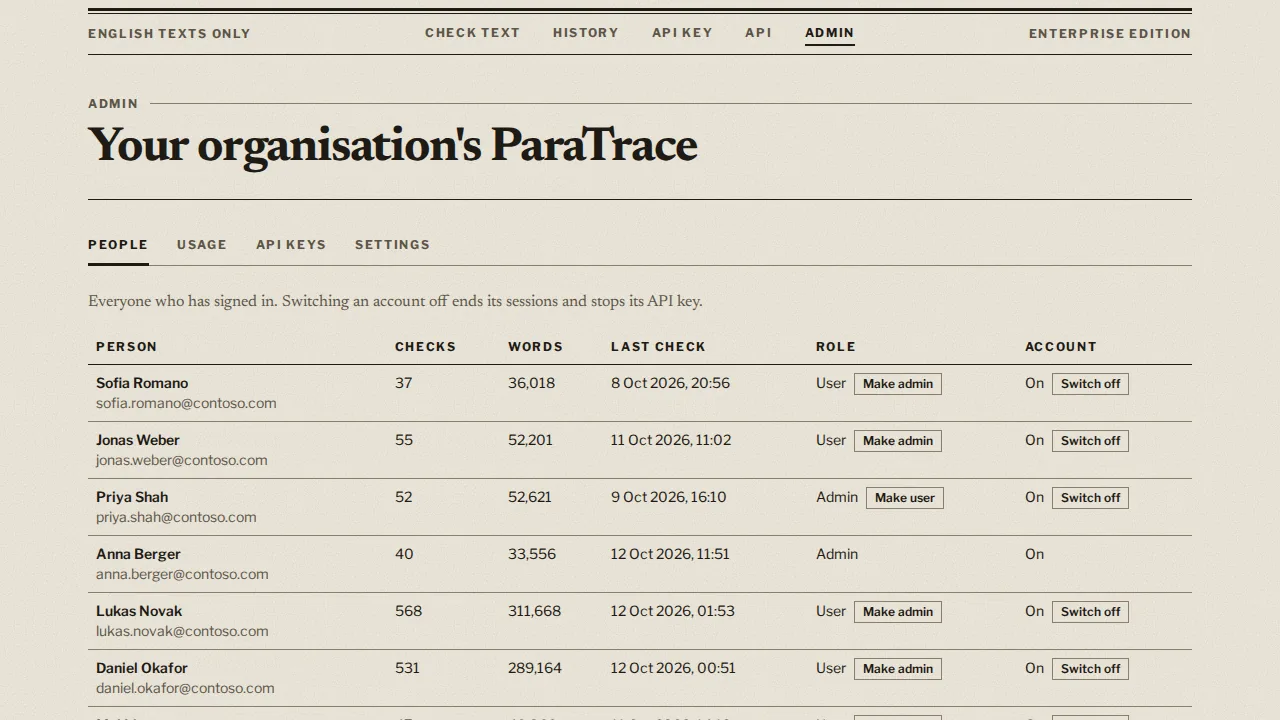
Task: Click the name Anna Berger
Action: click(138, 554)
